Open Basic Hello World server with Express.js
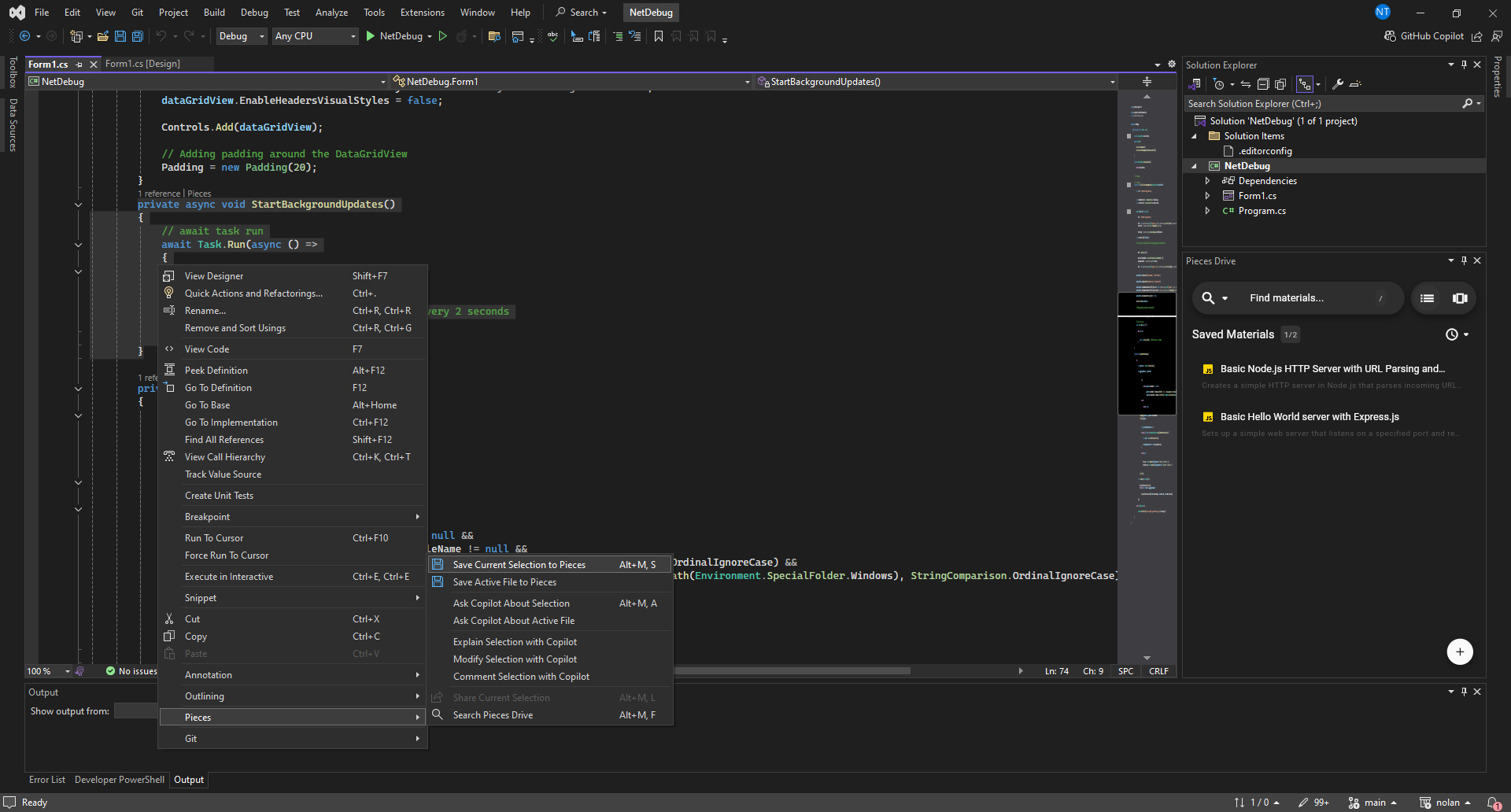 (x=1332, y=424)
